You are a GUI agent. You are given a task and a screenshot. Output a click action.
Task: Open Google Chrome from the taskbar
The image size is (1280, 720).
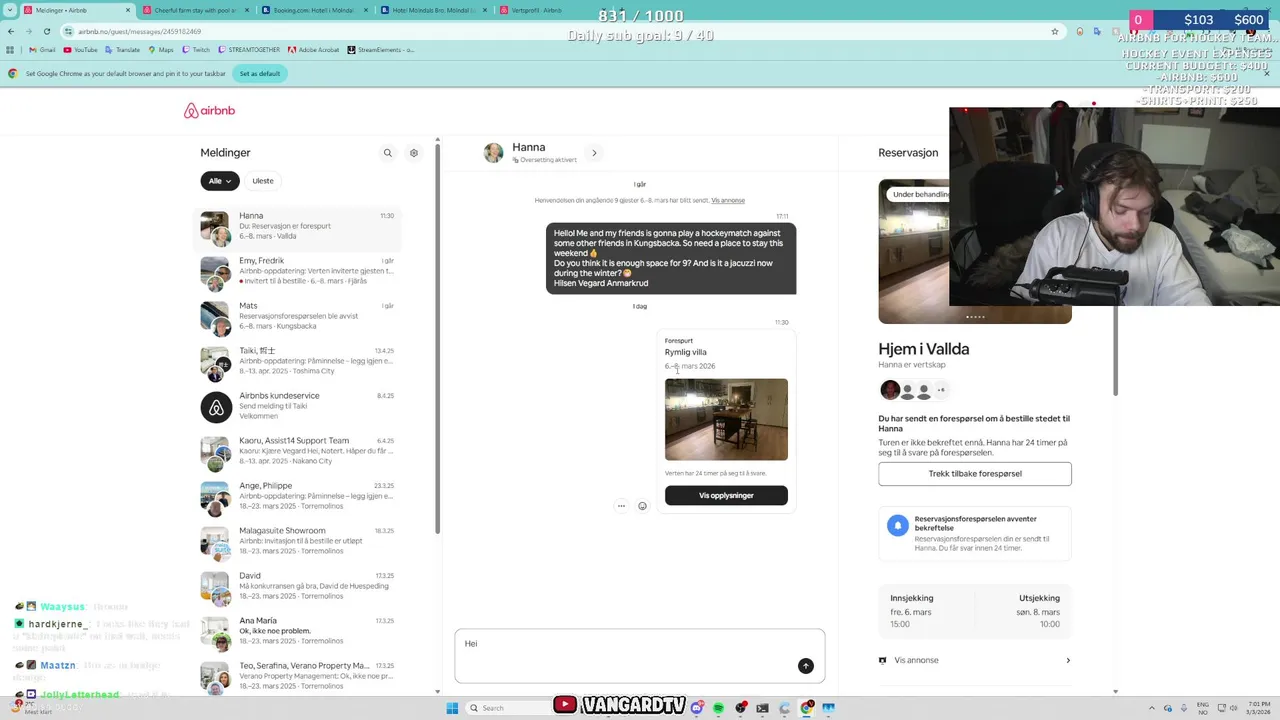[806, 708]
